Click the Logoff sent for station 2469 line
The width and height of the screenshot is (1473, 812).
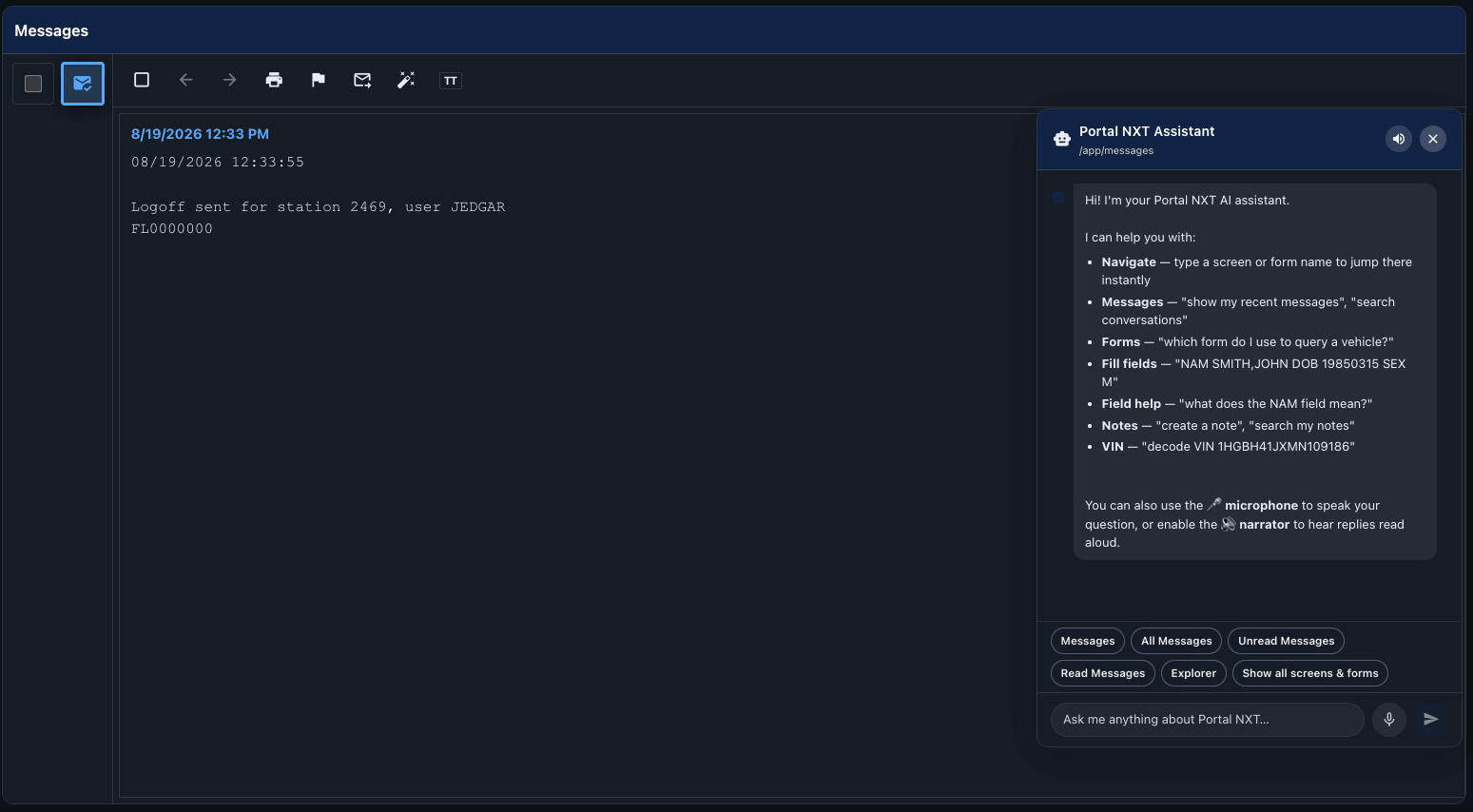tap(319, 206)
